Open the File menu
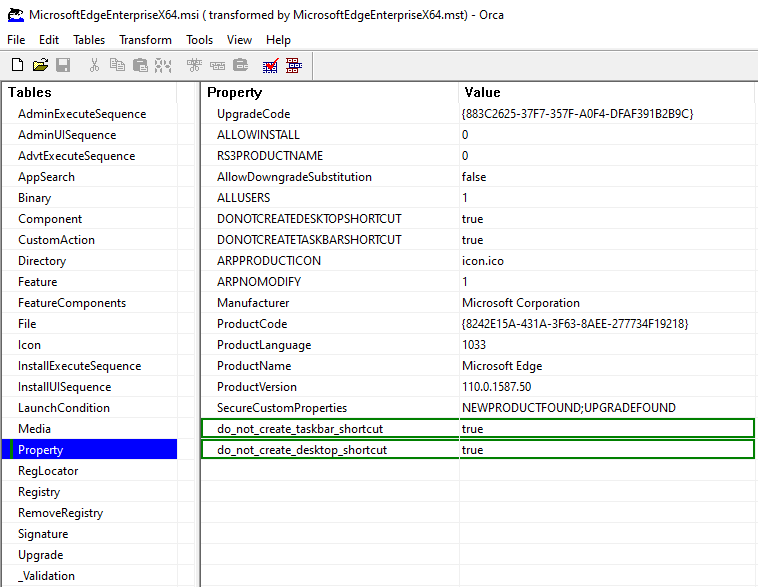Image resolution: width=758 pixels, height=587 pixels. point(16,40)
